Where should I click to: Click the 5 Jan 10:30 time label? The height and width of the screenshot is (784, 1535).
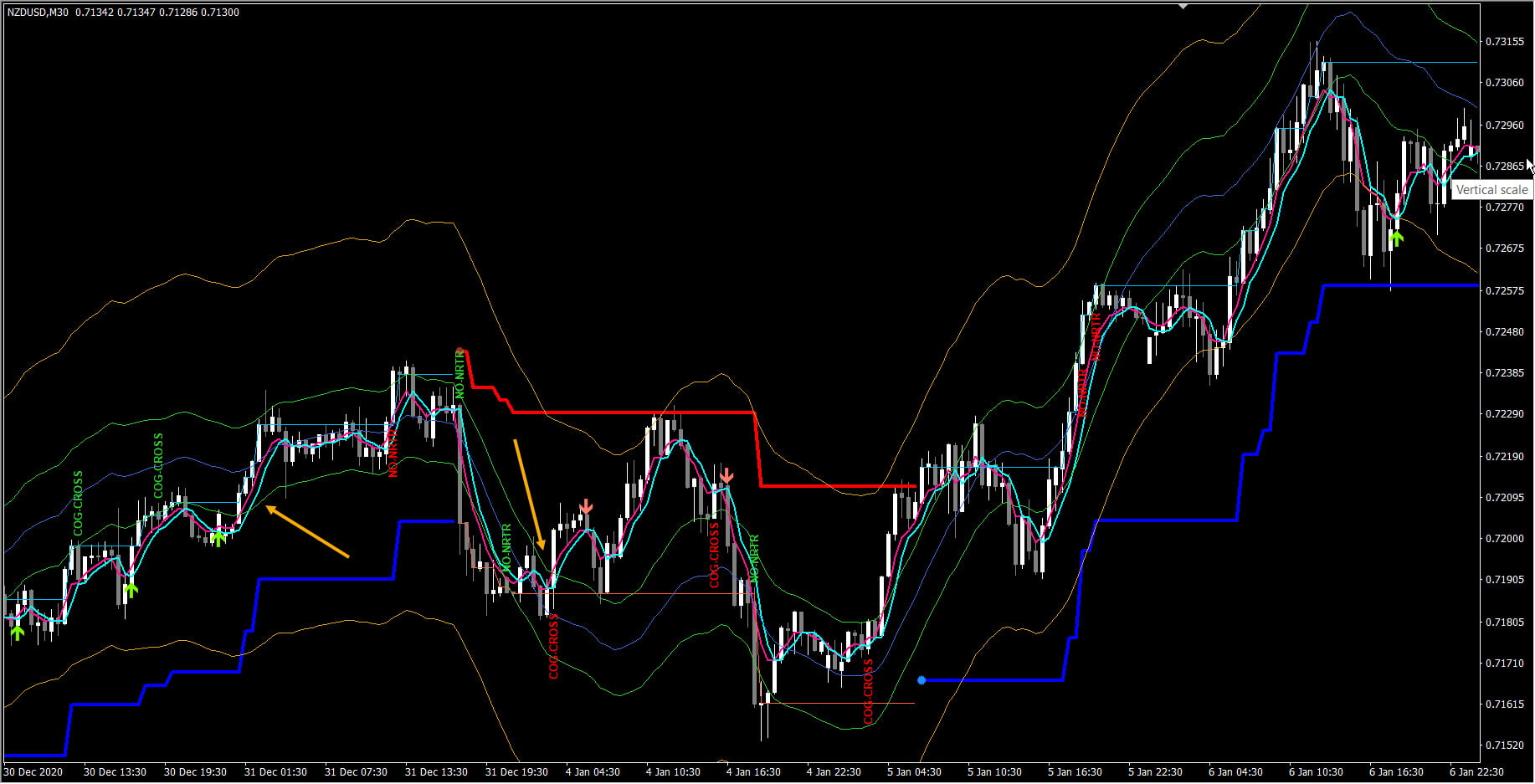click(x=994, y=772)
